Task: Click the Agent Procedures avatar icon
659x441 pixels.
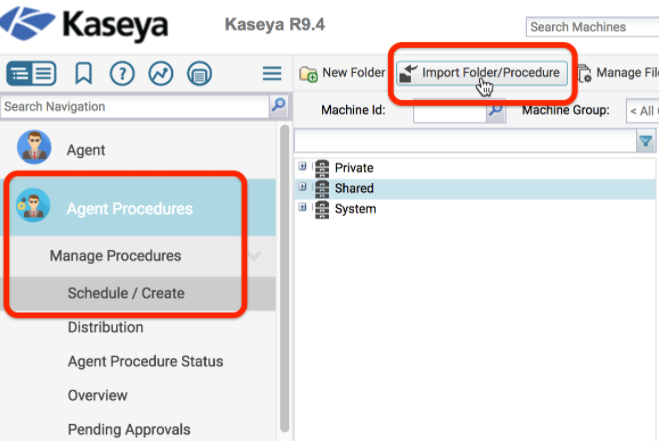Action: point(33,206)
